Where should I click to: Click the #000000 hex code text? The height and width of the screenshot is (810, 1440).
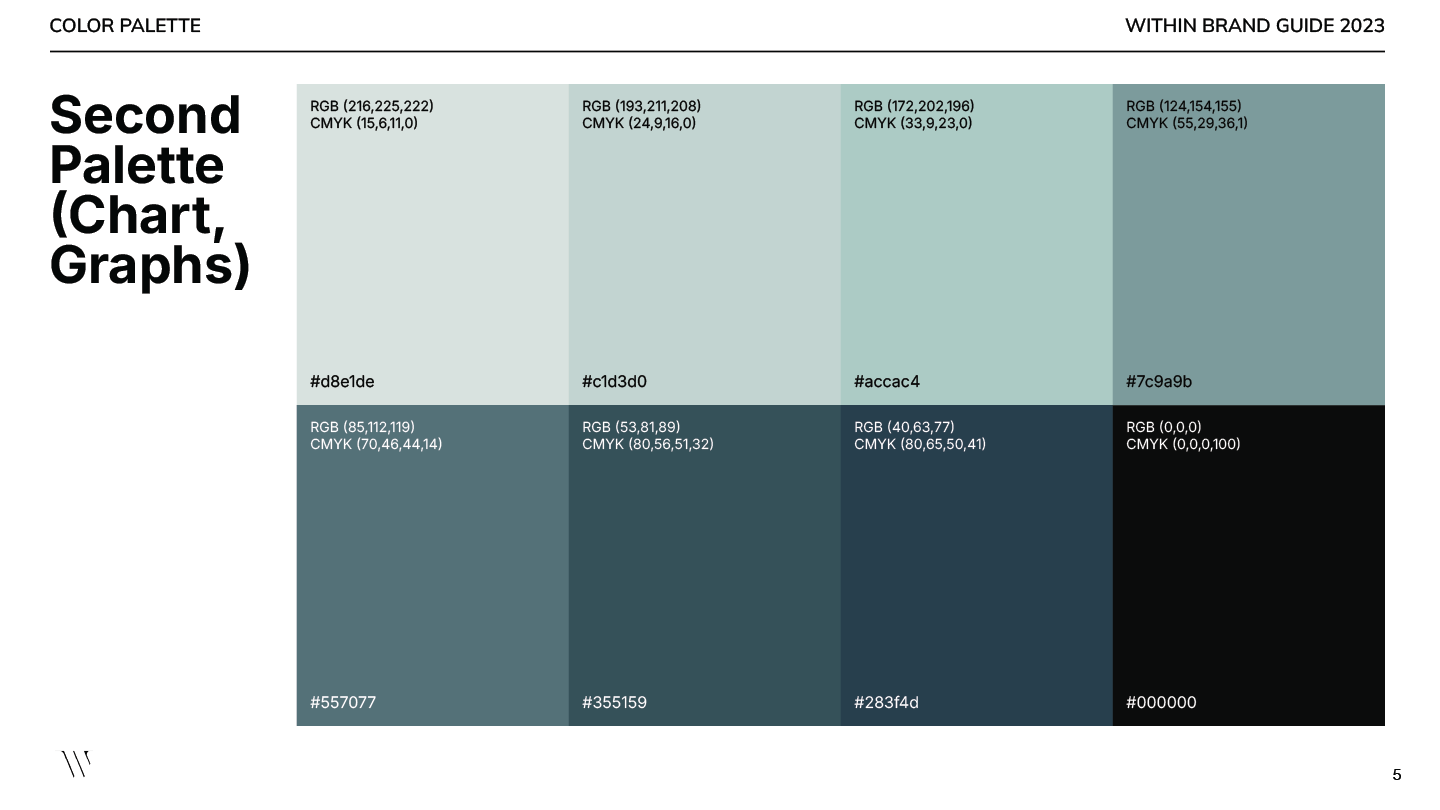coord(1161,702)
